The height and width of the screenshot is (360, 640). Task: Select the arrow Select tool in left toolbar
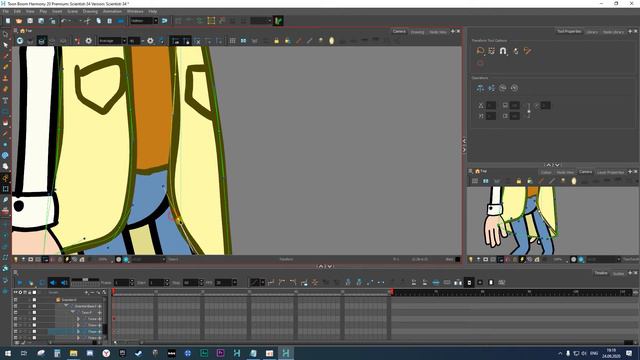(x=5, y=45)
